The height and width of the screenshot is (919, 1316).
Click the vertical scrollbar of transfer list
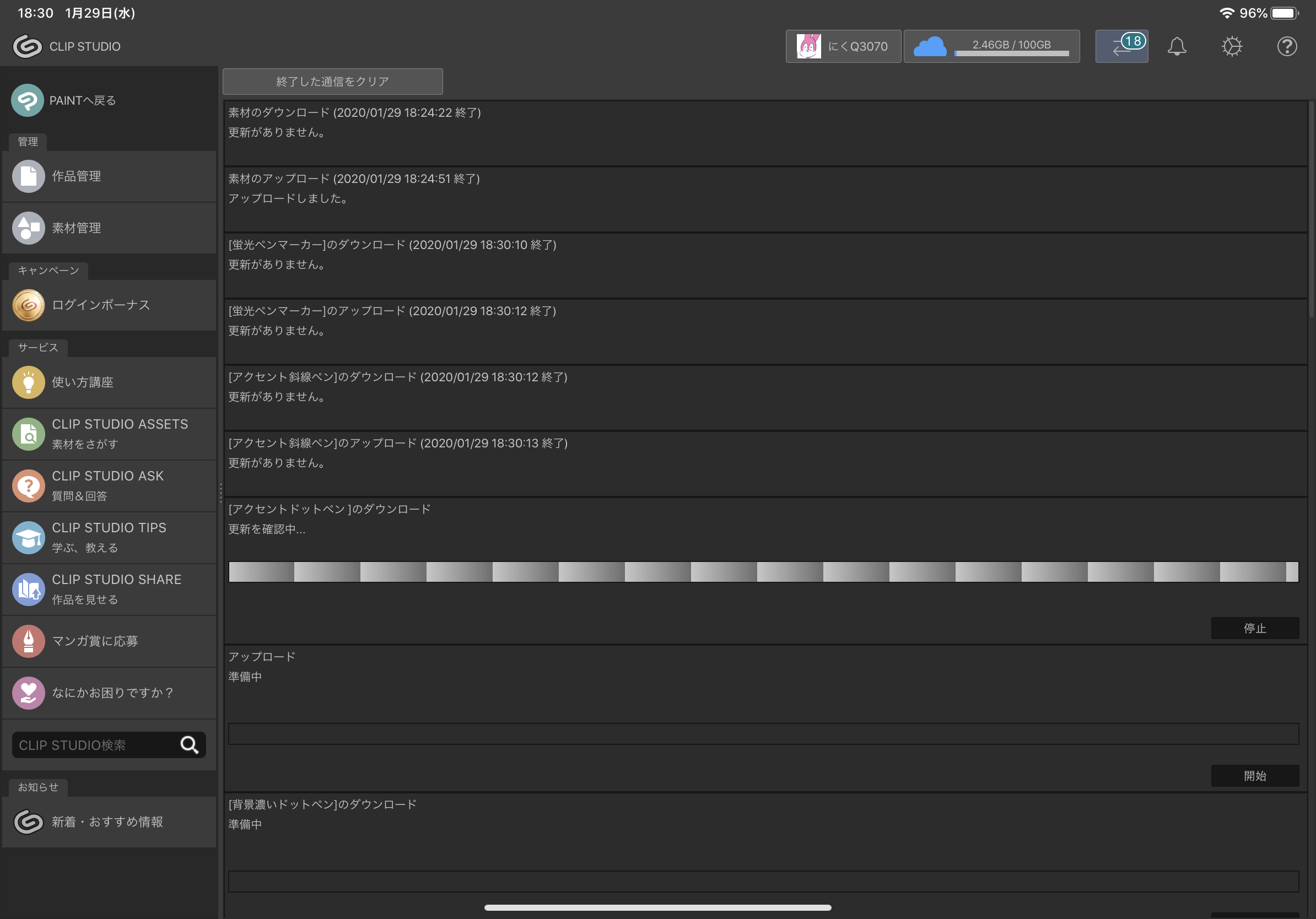click(x=1312, y=209)
